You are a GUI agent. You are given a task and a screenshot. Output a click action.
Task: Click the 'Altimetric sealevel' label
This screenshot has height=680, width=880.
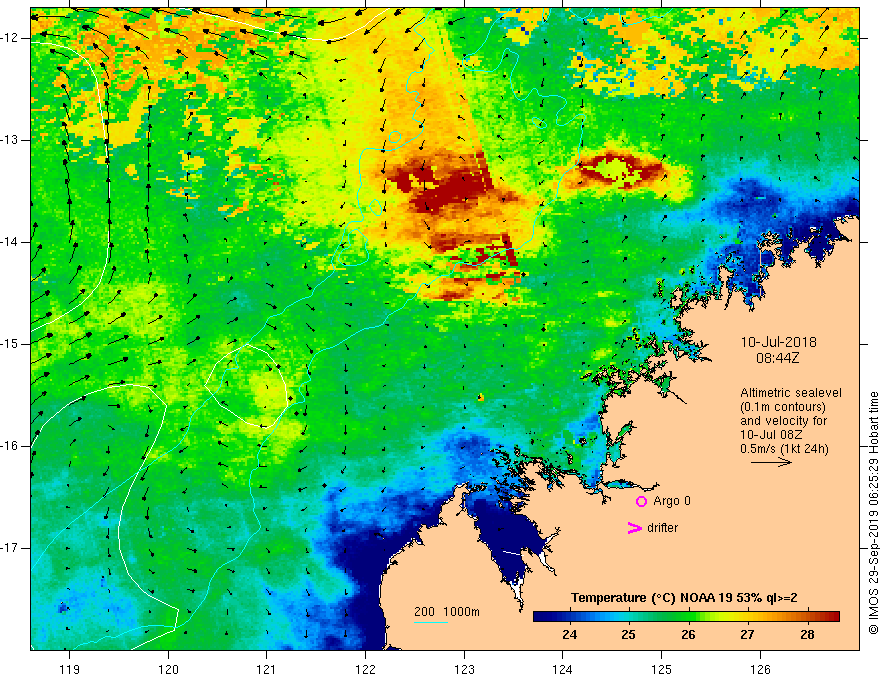(x=791, y=393)
